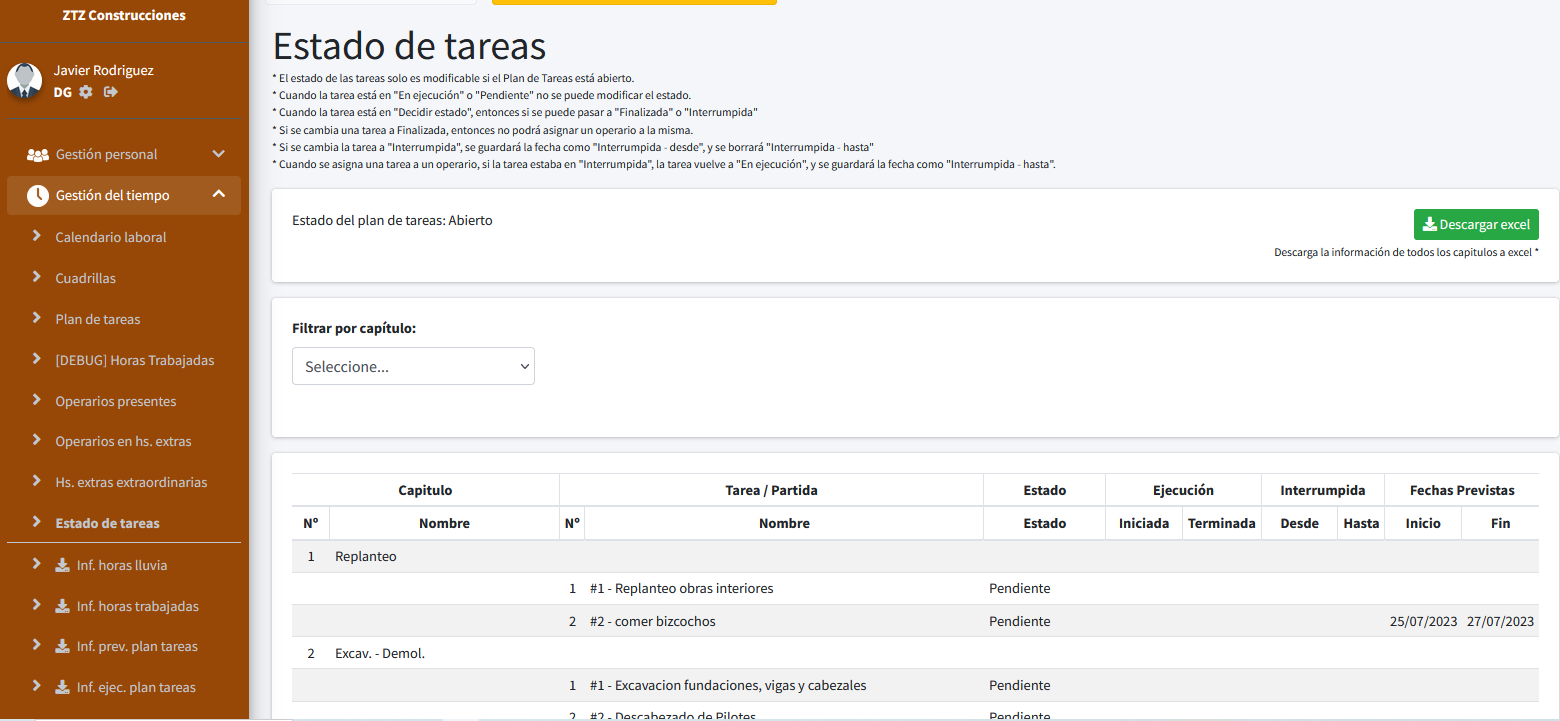Screen dimensions: 1560x721
Task: Click the Fechas Previstas column header
Action: point(1462,490)
